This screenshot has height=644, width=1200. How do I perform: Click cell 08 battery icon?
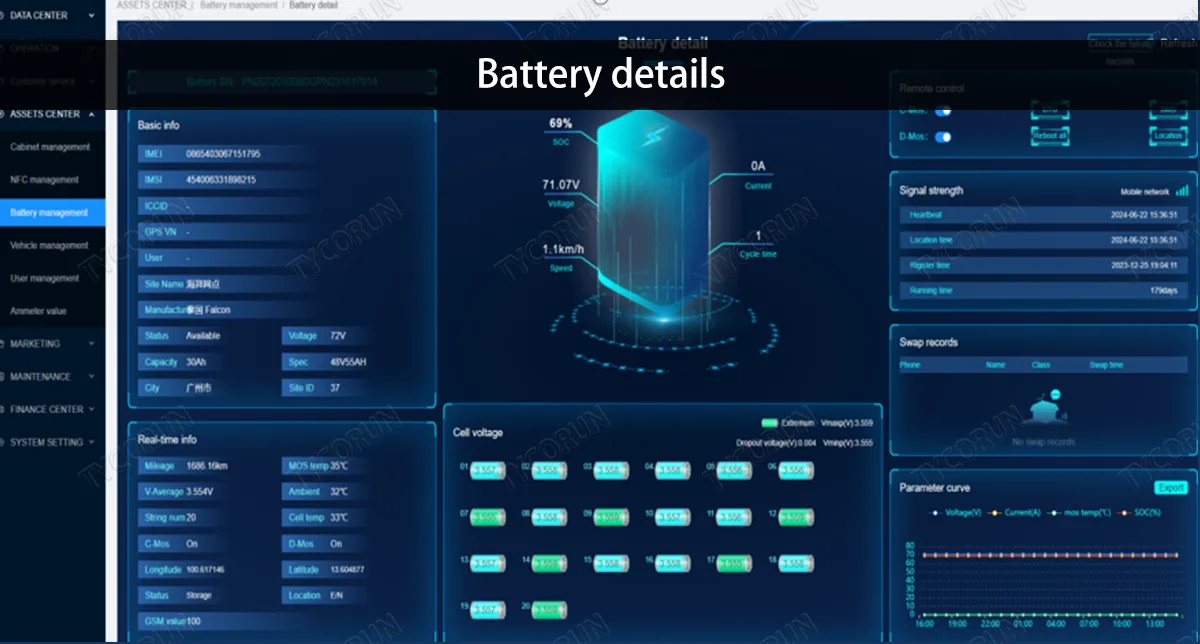point(549,516)
